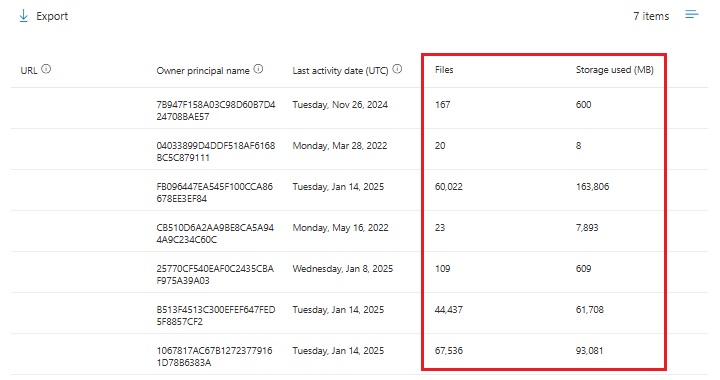Sort by URL column header

coord(28,71)
